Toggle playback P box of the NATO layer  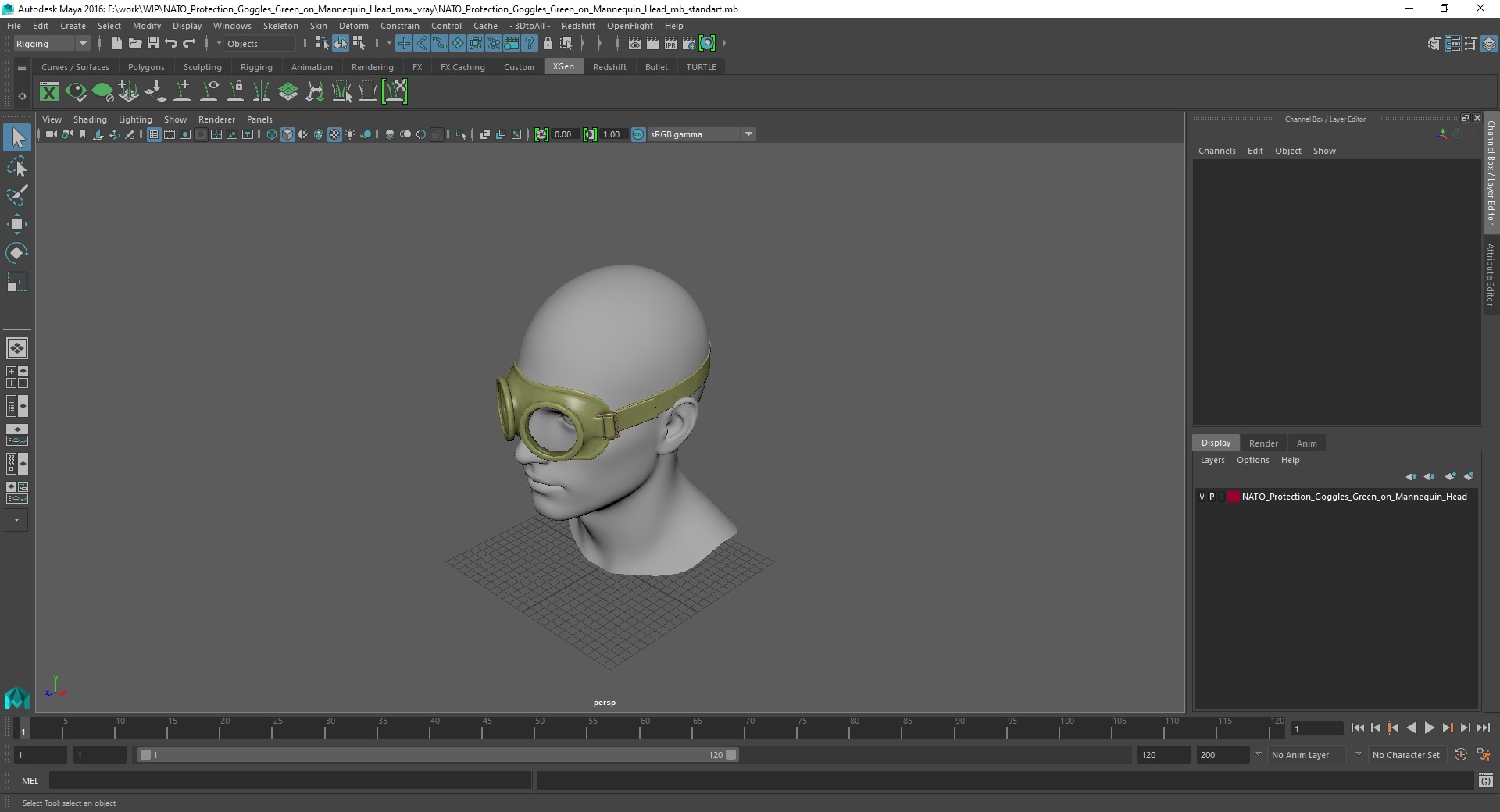click(x=1212, y=497)
